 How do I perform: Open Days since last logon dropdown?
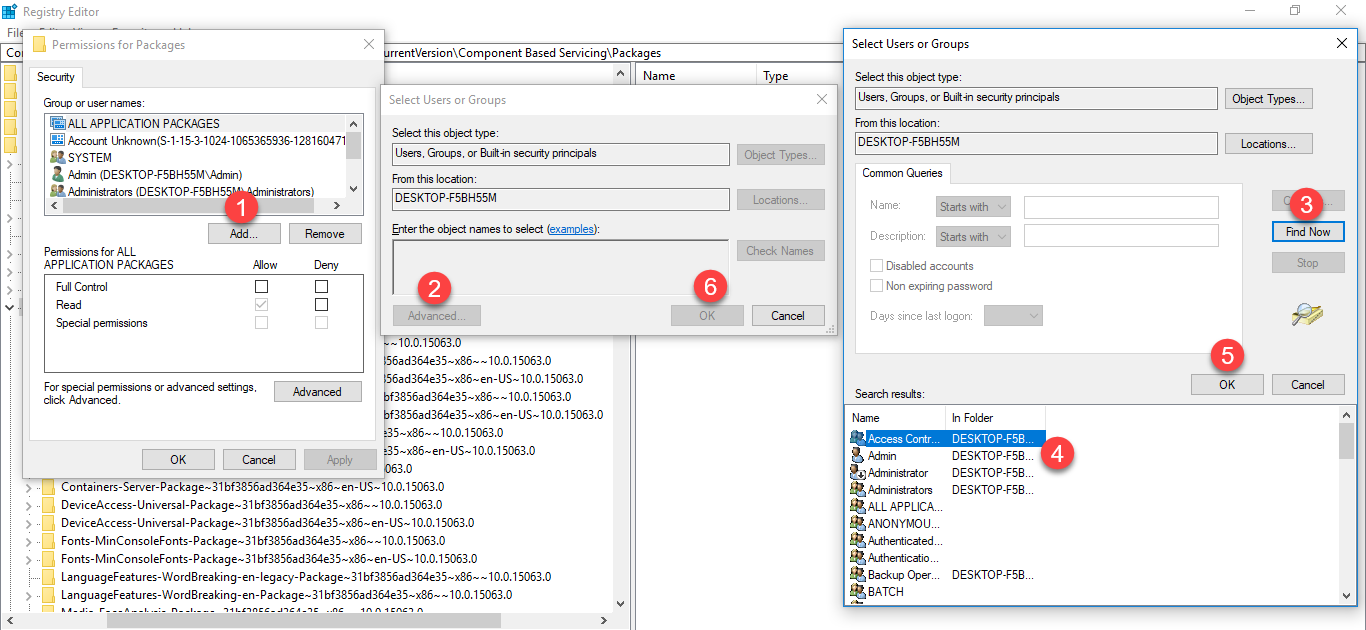[1013, 316]
